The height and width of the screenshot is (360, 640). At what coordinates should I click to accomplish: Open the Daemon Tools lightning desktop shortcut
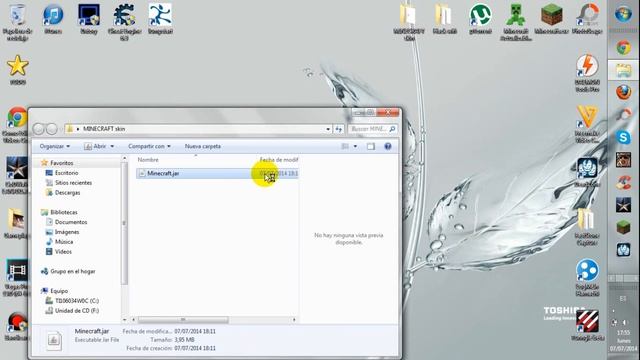point(587,73)
